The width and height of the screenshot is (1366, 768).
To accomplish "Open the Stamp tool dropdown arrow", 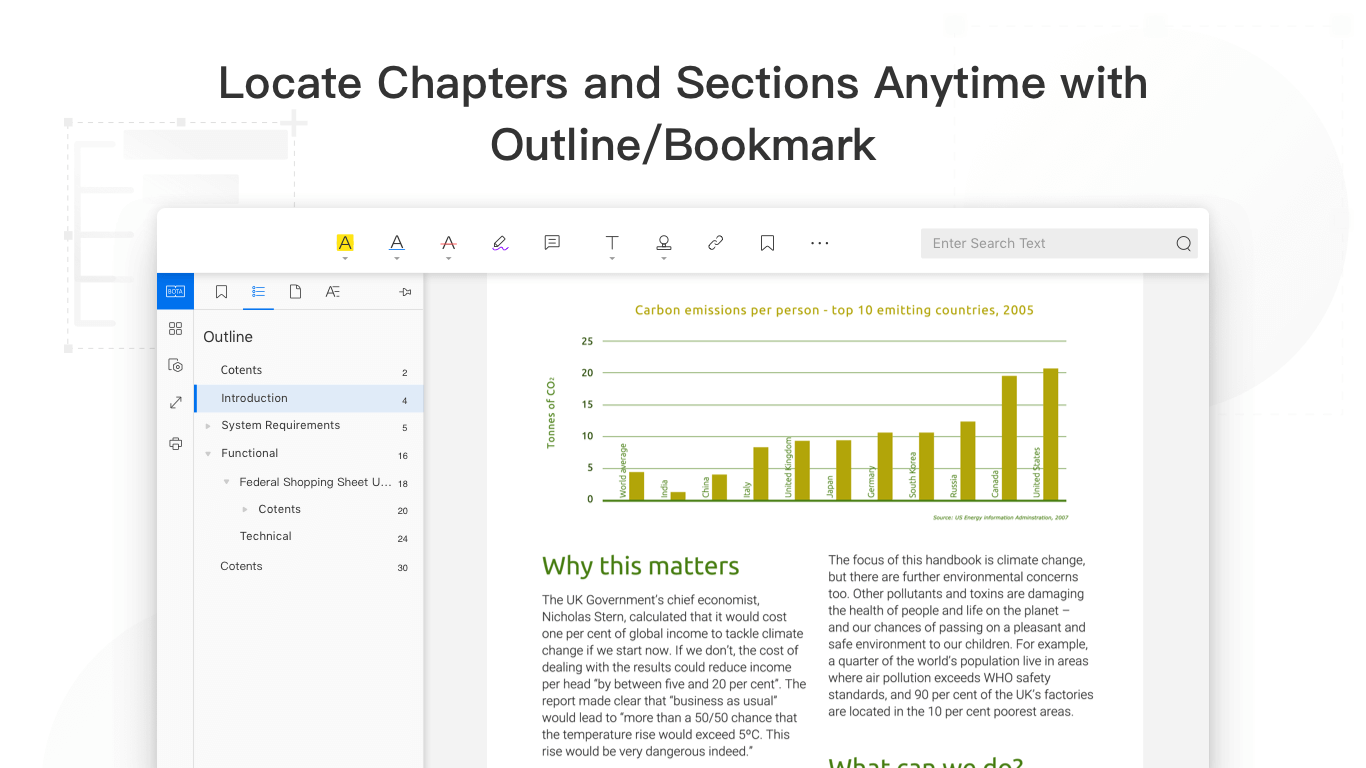I will coord(664,258).
